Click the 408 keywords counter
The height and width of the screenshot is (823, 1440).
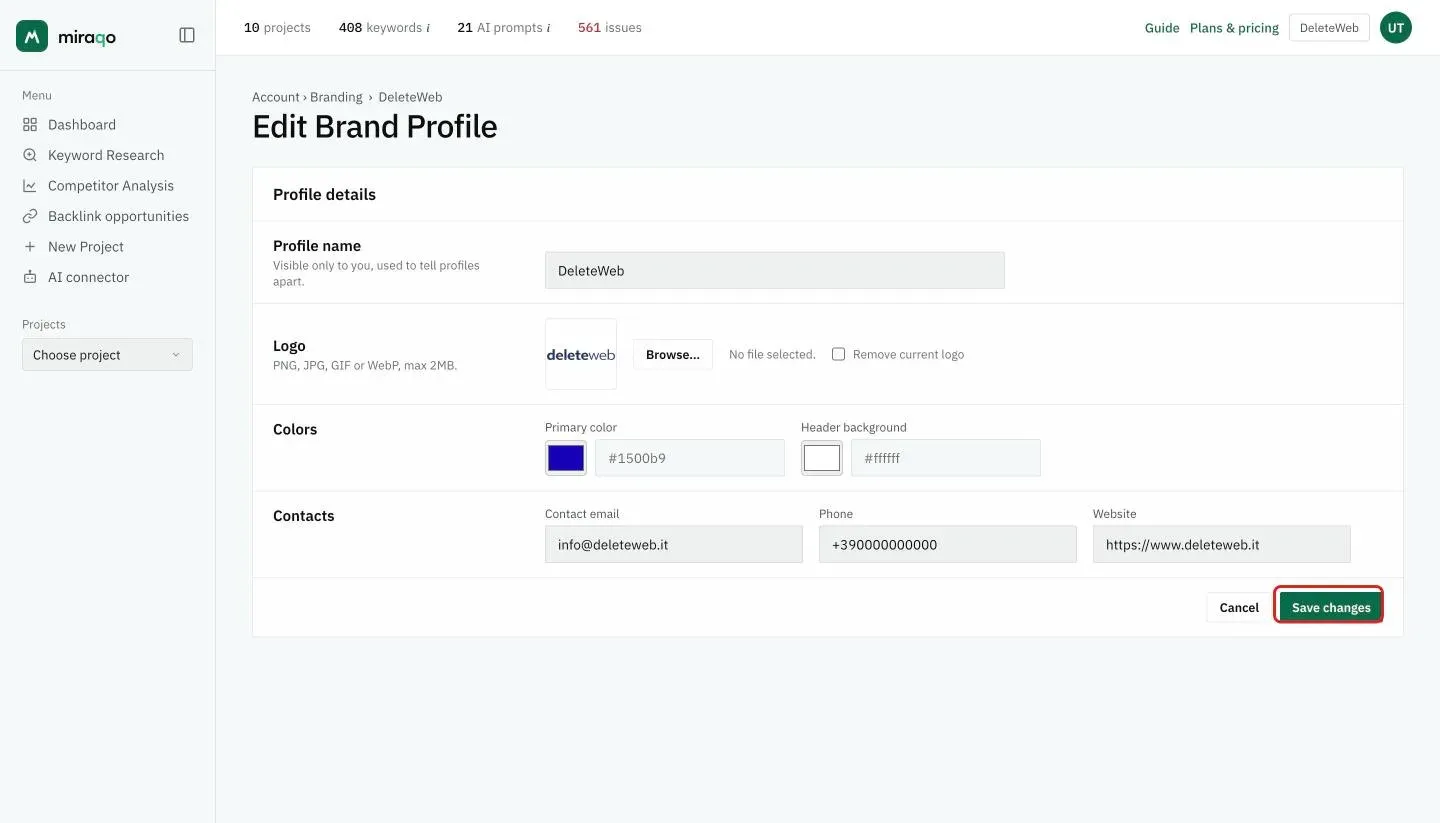tap(380, 28)
